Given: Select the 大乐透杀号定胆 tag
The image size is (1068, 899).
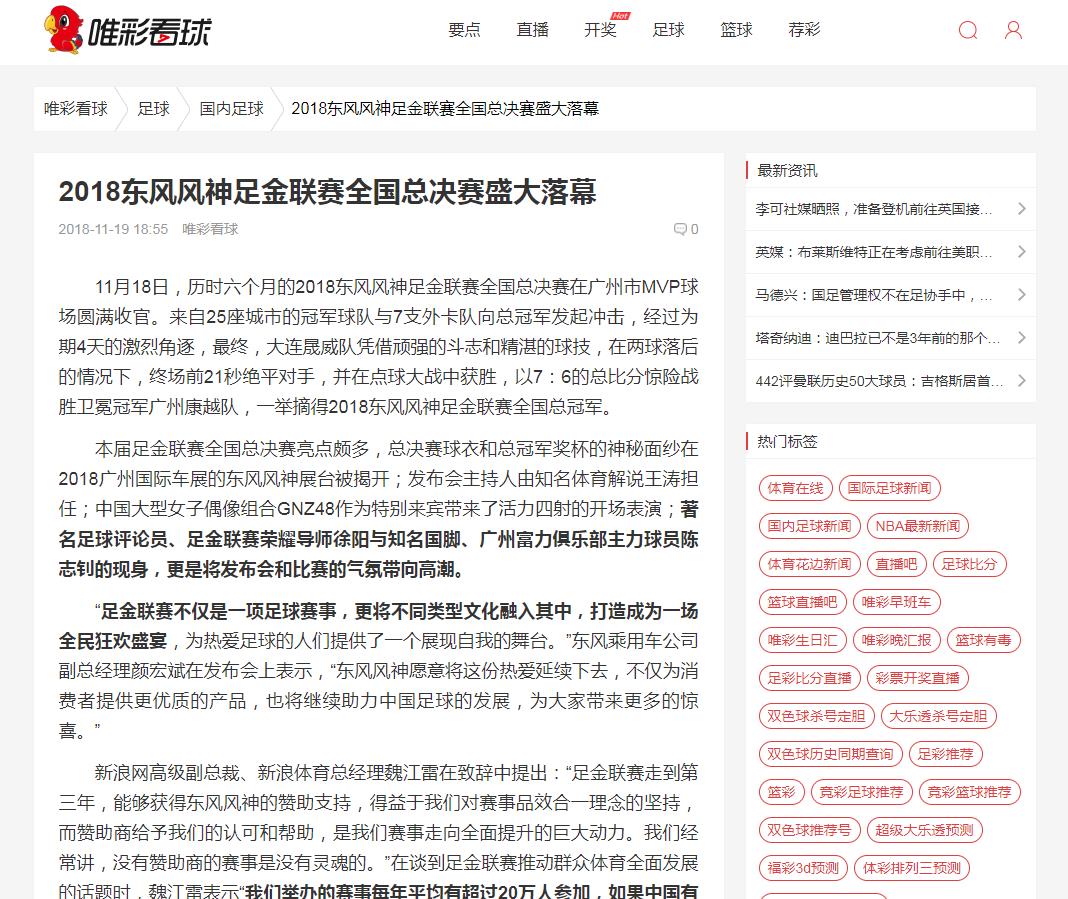Looking at the screenshot, I should (x=939, y=716).
